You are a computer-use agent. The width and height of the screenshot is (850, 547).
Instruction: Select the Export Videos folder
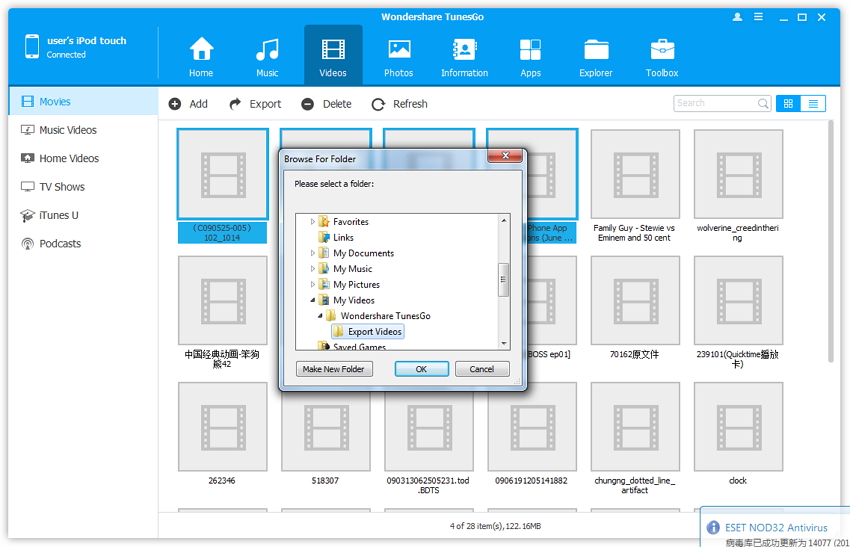[374, 332]
